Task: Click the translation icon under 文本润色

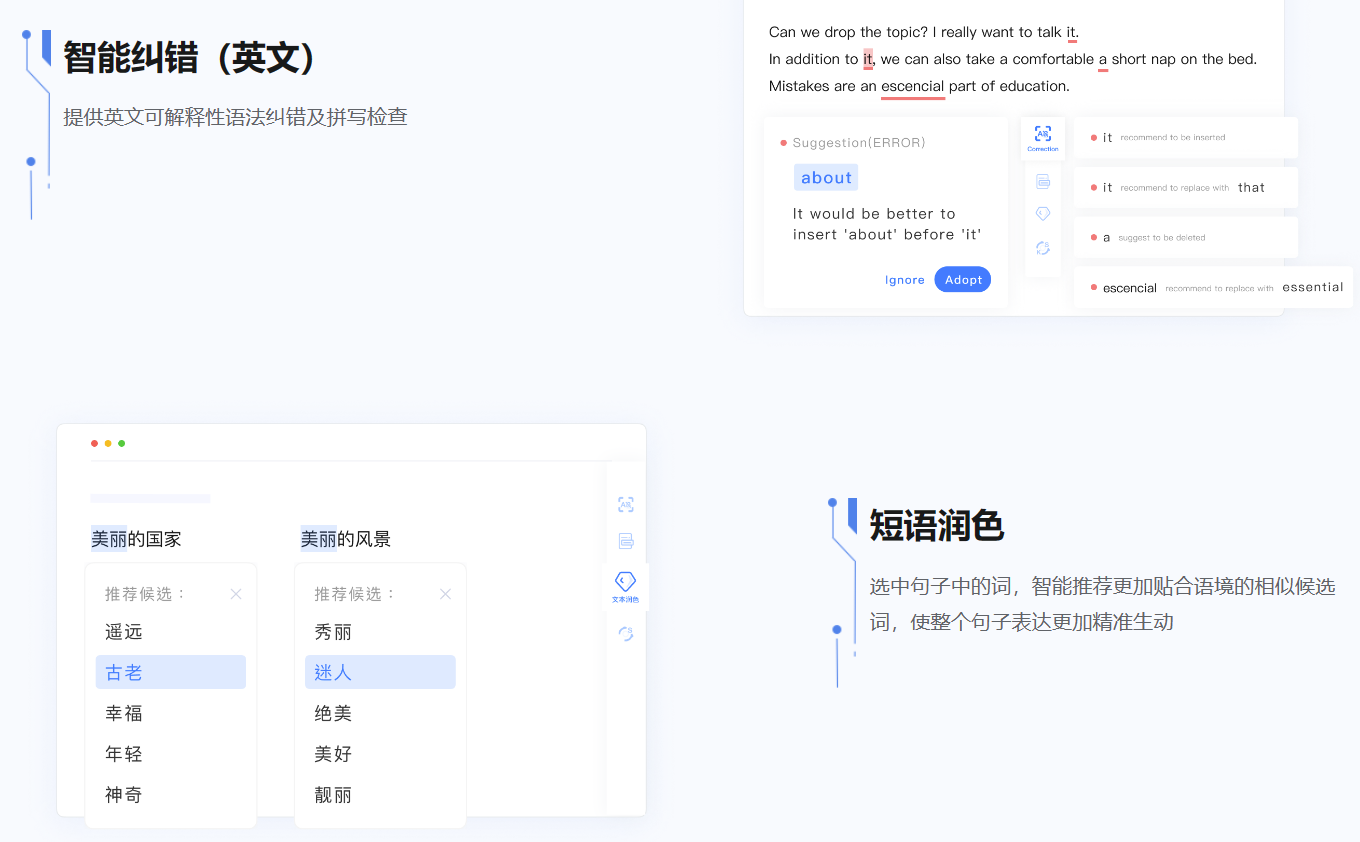Action: click(x=626, y=633)
